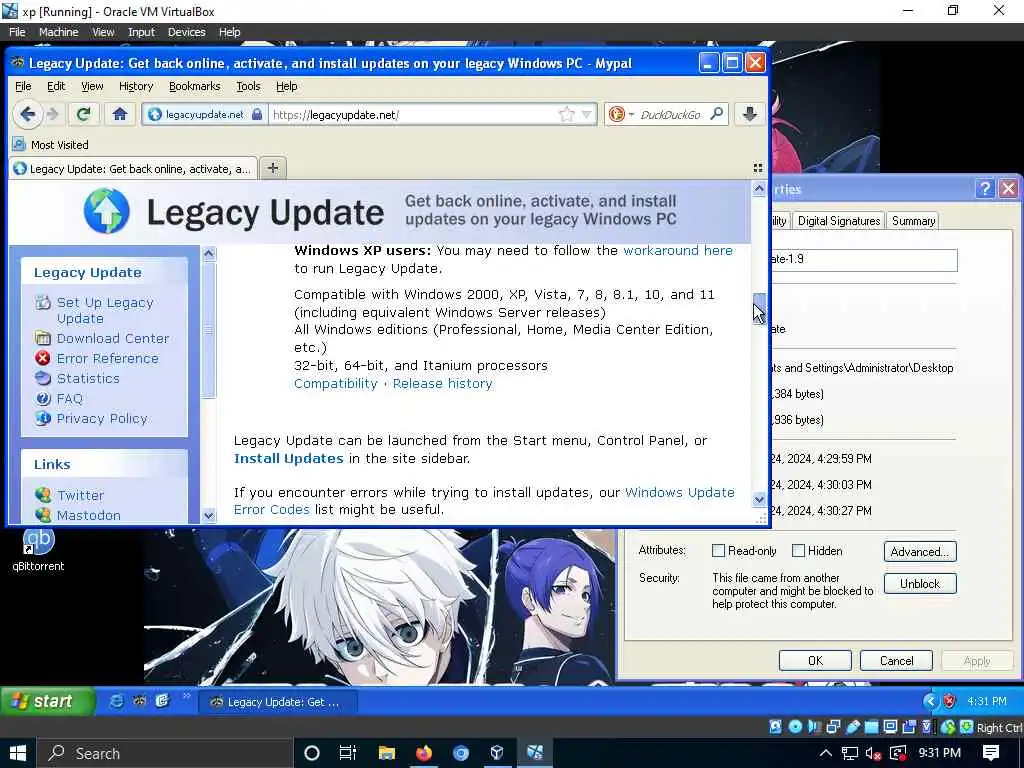The image size is (1024, 768).
Task: Click the Install Updates link
Action: pos(289,458)
